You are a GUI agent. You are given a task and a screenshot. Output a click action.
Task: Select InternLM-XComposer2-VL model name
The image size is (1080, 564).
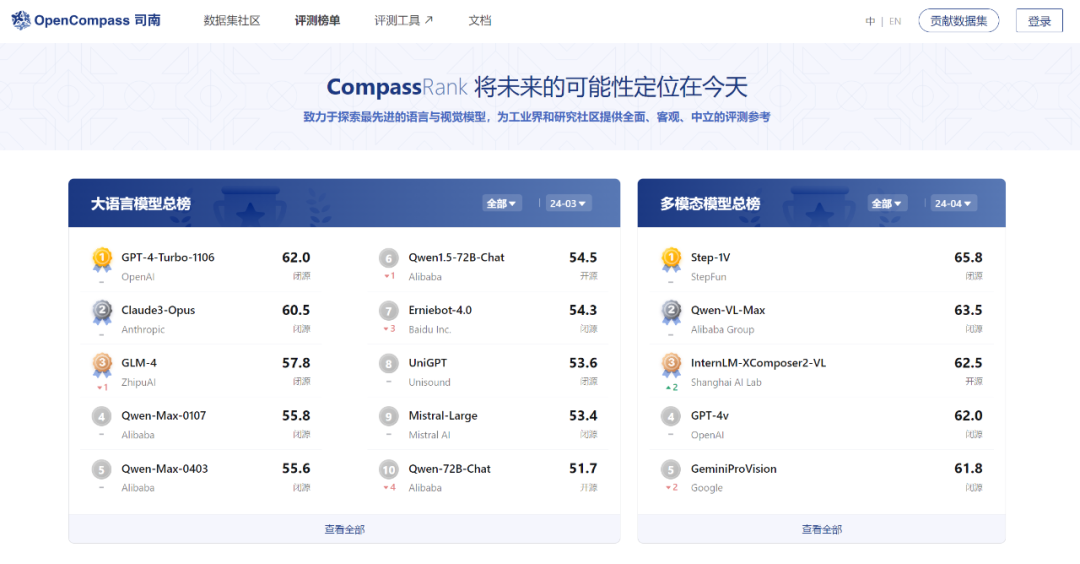(x=758, y=363)
